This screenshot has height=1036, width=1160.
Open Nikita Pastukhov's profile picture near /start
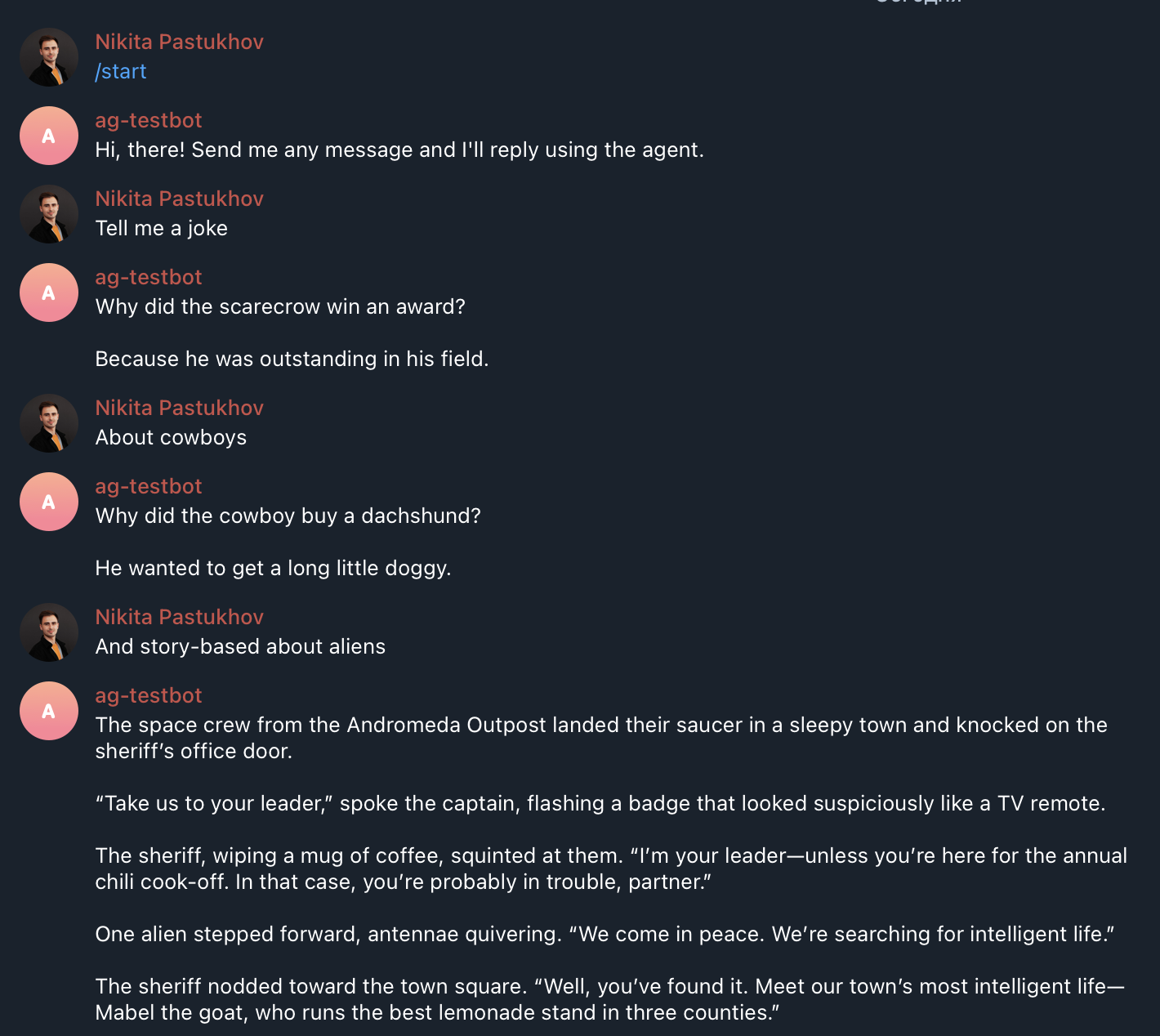(48, 57)
